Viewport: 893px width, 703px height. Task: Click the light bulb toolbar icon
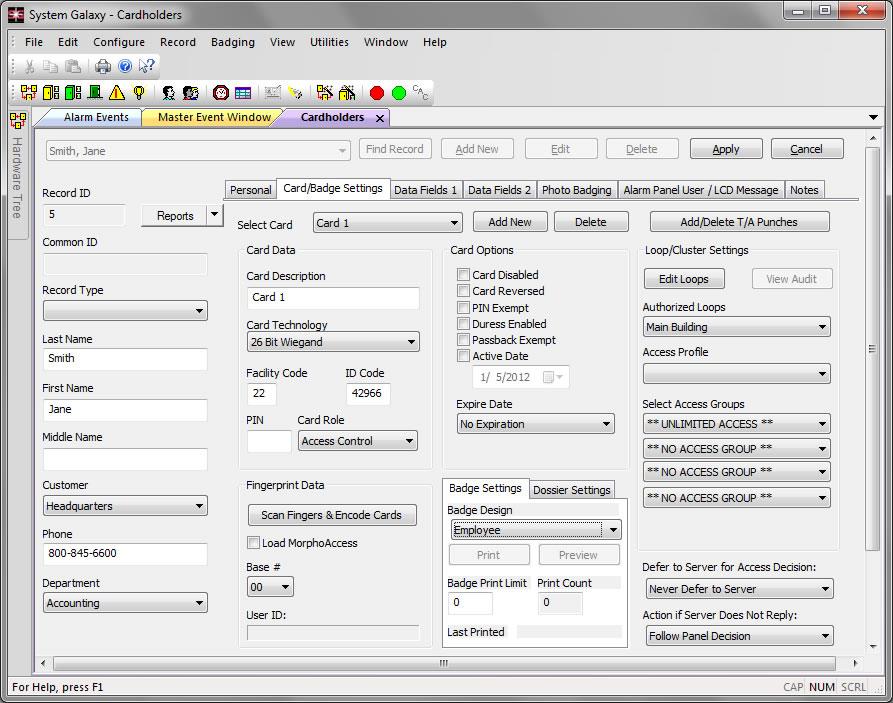(139, 93)
